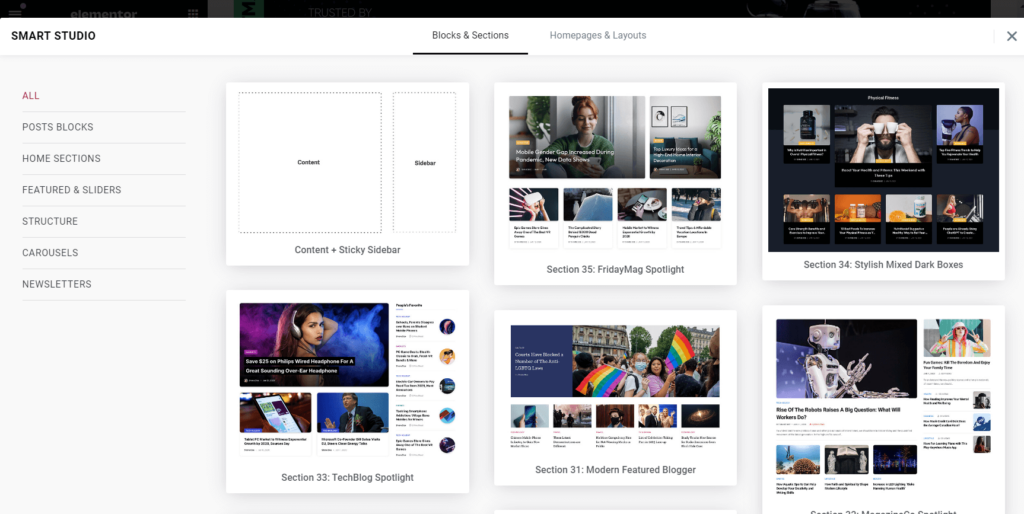The width and height of the screenshot is (1024, 514).
Task: Open the Elementor widgets grid icon
Action: pos(193,12)
